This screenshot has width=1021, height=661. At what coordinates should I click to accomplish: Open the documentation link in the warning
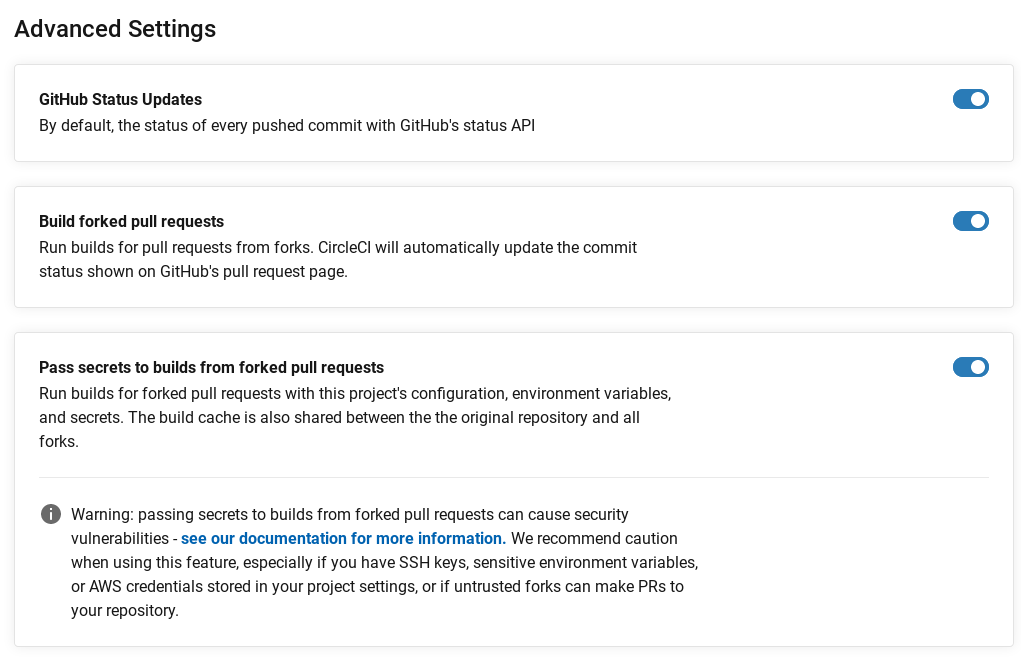tap(342, 538)
